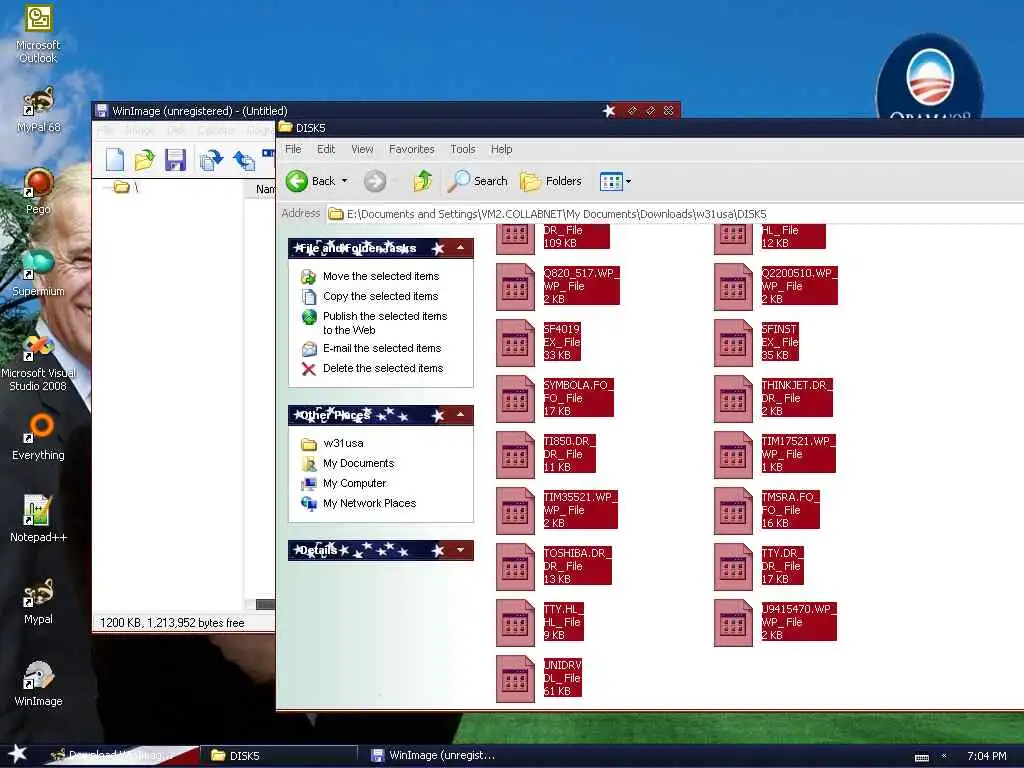Toggle the Folders pane button
This screenshot has height=768, width=1024.
(x=551, y=181)
